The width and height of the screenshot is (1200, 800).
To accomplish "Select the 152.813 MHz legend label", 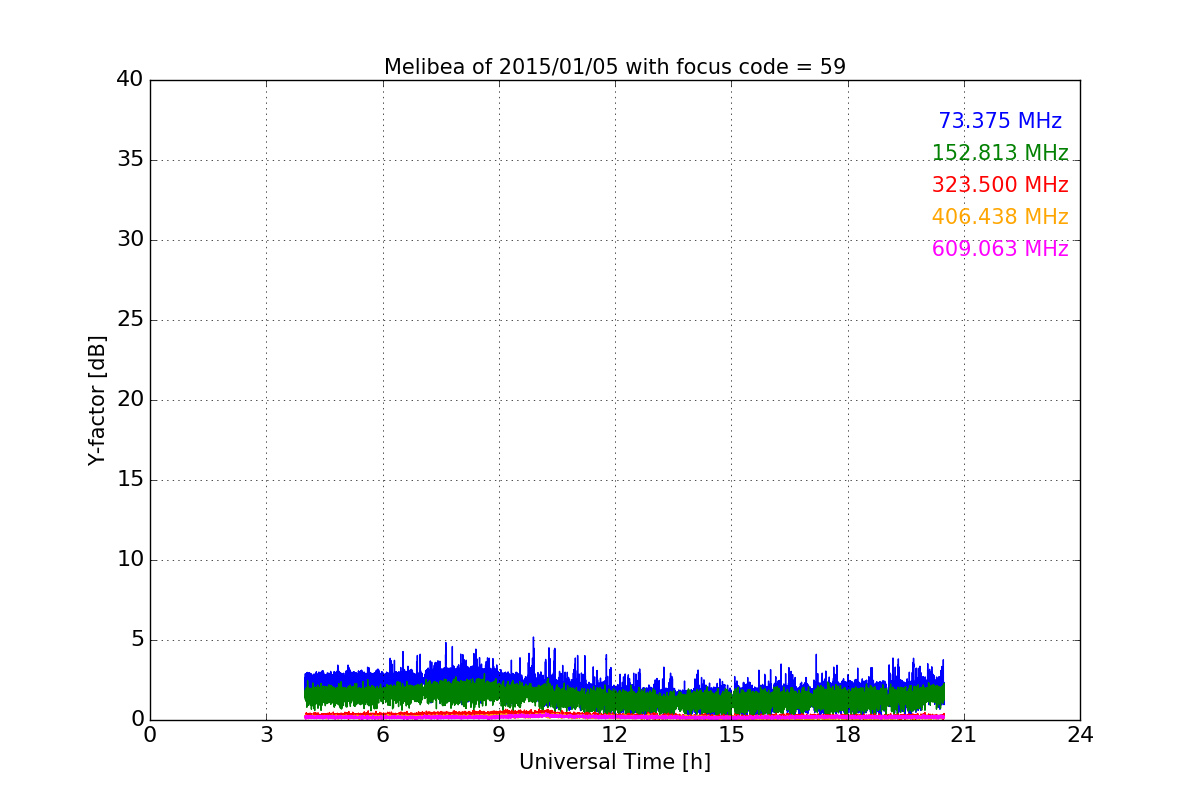I will pyautogui.click(x=1000, y=153).
